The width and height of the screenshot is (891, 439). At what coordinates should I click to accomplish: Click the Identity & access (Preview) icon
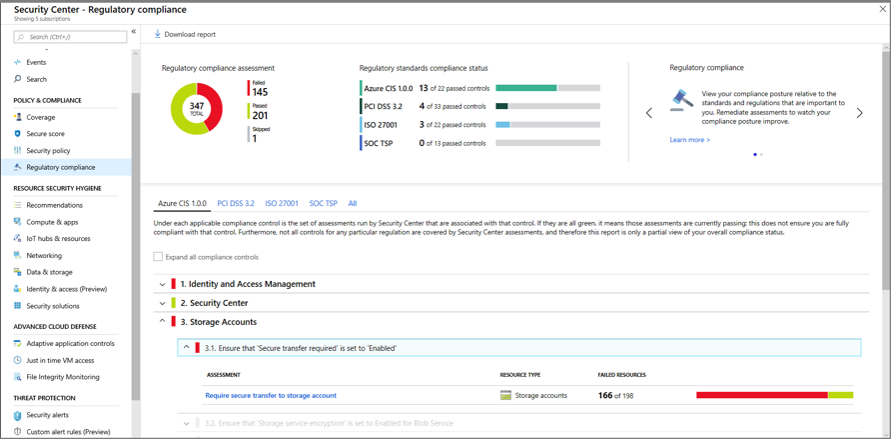point(18,289)
